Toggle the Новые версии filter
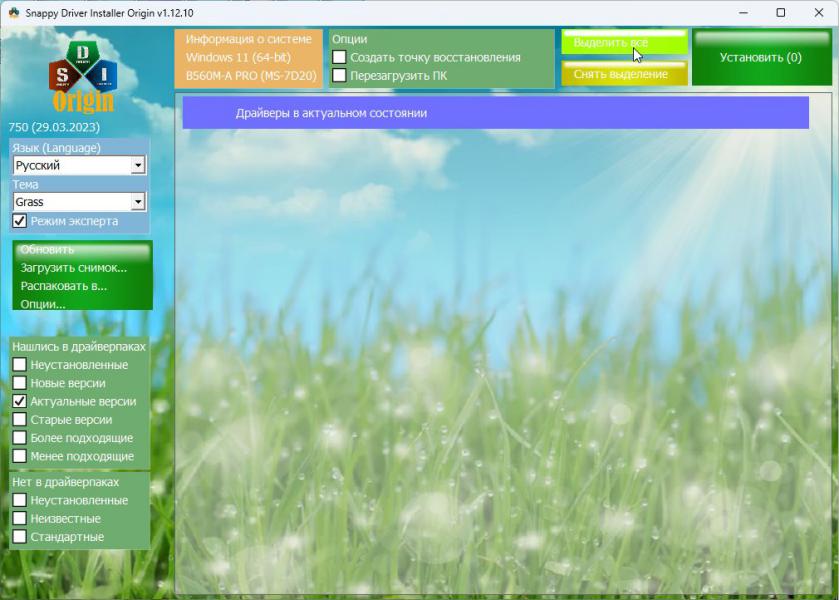Screen dimensions: 839x600 [20, 383]
